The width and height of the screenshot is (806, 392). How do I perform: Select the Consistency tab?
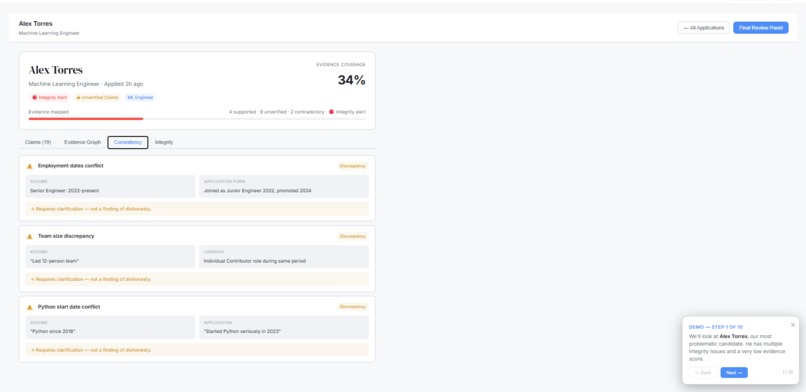pos(127,142)
